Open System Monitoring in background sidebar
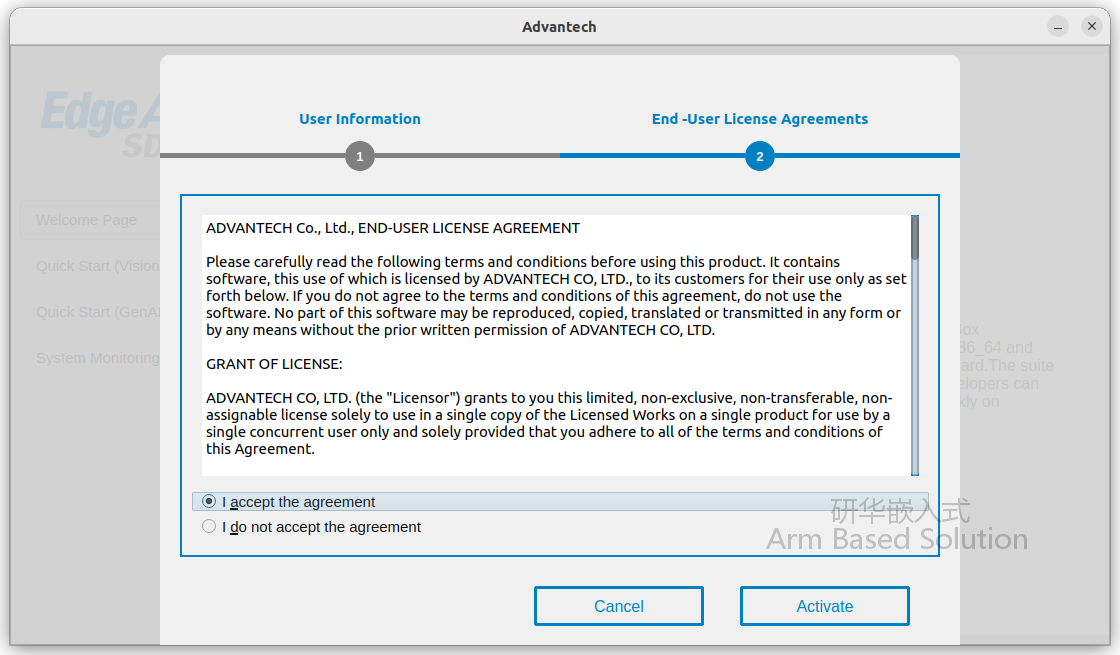 pyautogui.click(x=98, y=358)
